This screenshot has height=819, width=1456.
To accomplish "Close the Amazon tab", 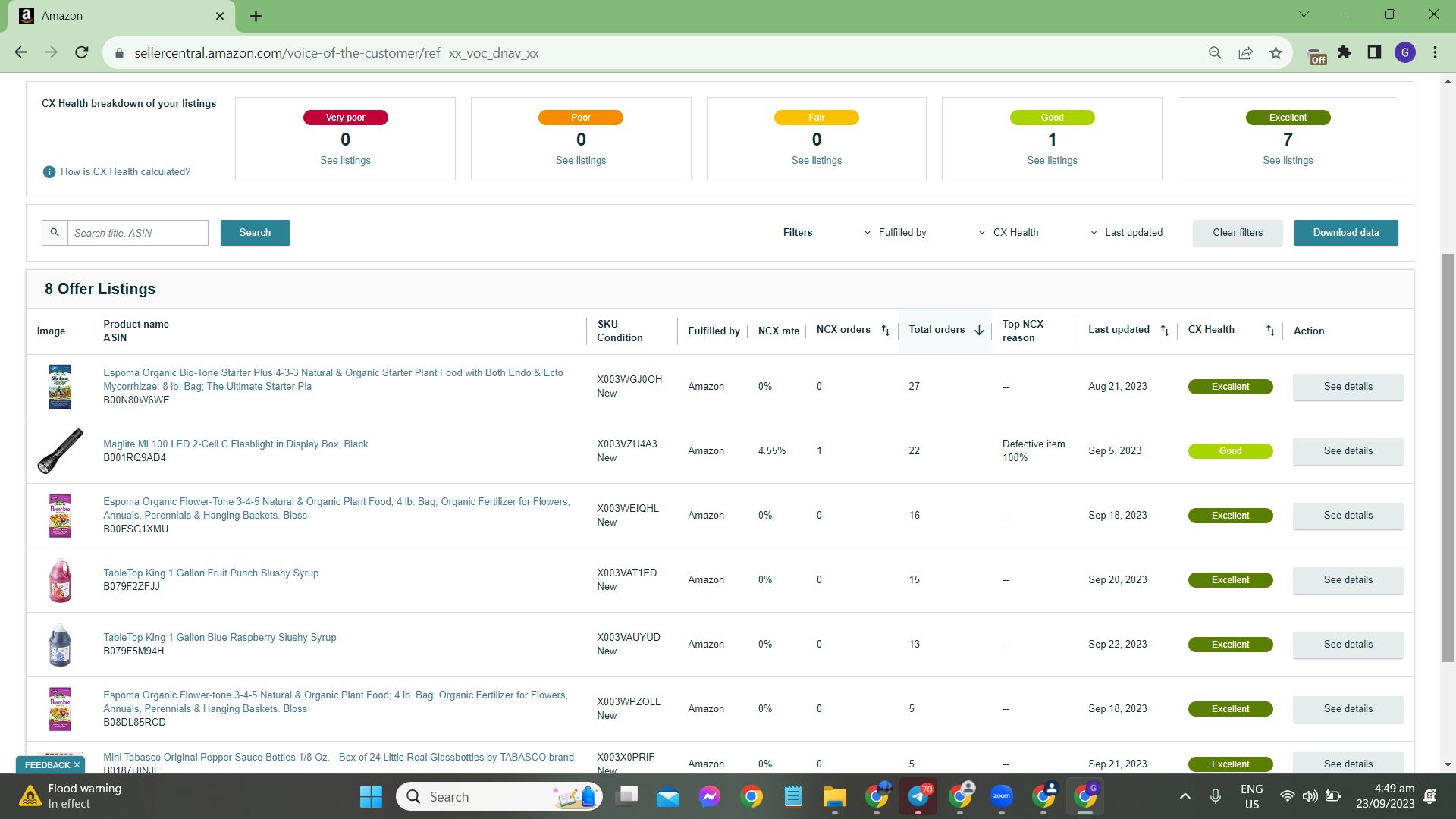I will [x=220, y=16].
